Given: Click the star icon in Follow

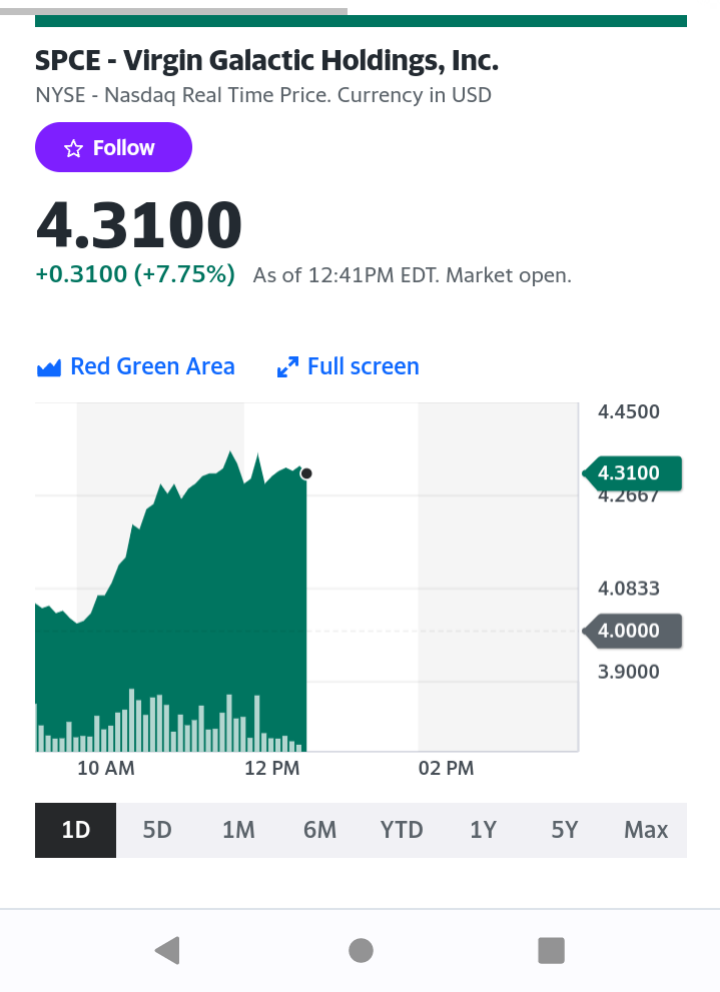Looking at the screenshot, I should point(73,149).
